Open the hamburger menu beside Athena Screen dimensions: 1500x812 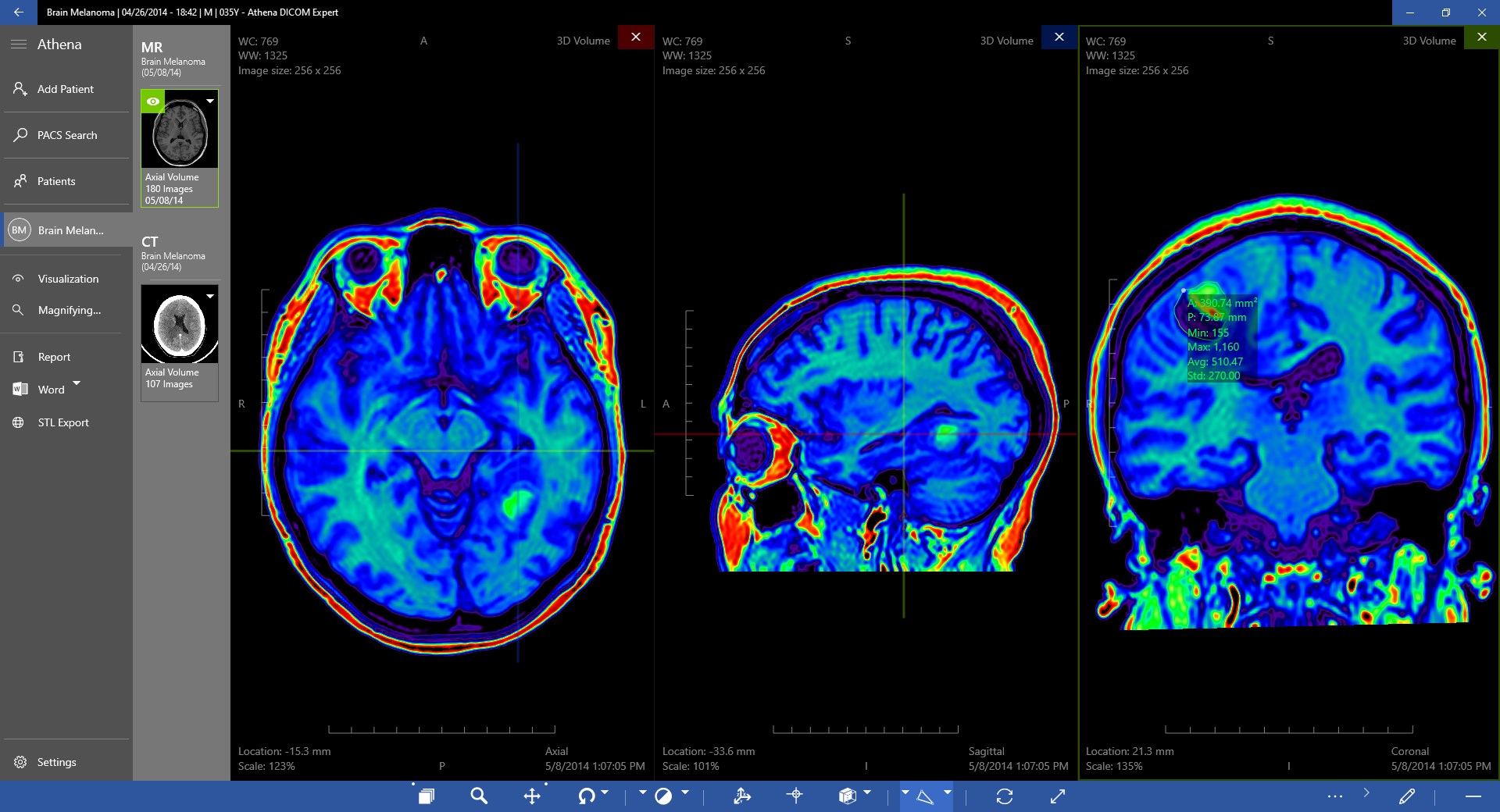pos(19,45)
